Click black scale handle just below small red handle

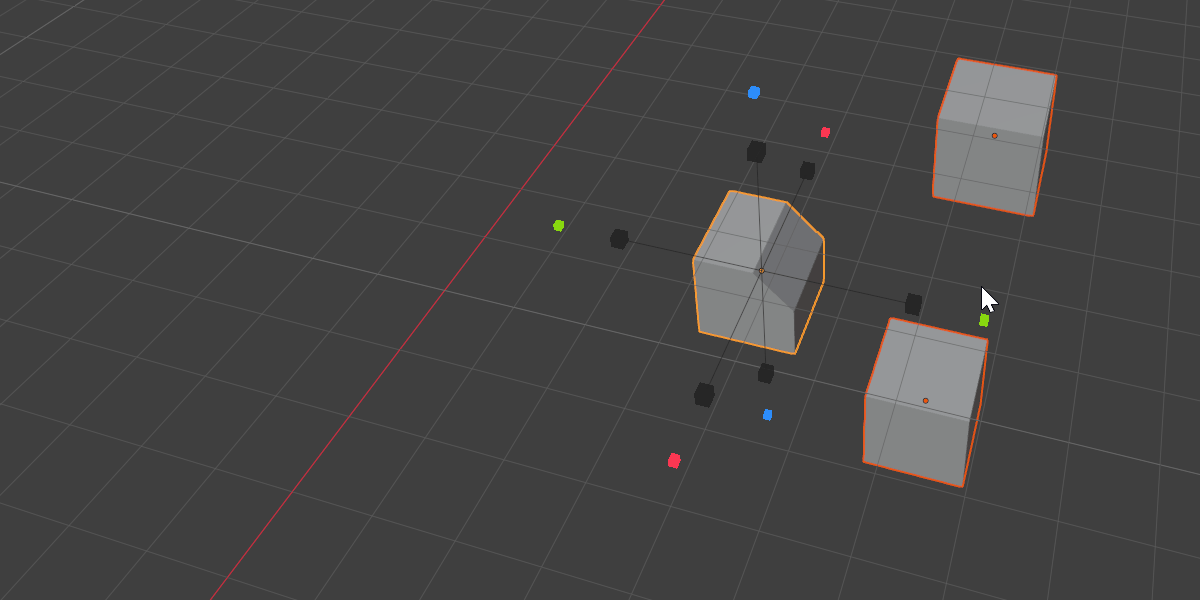pyautogui.click(x=807, y=171)
